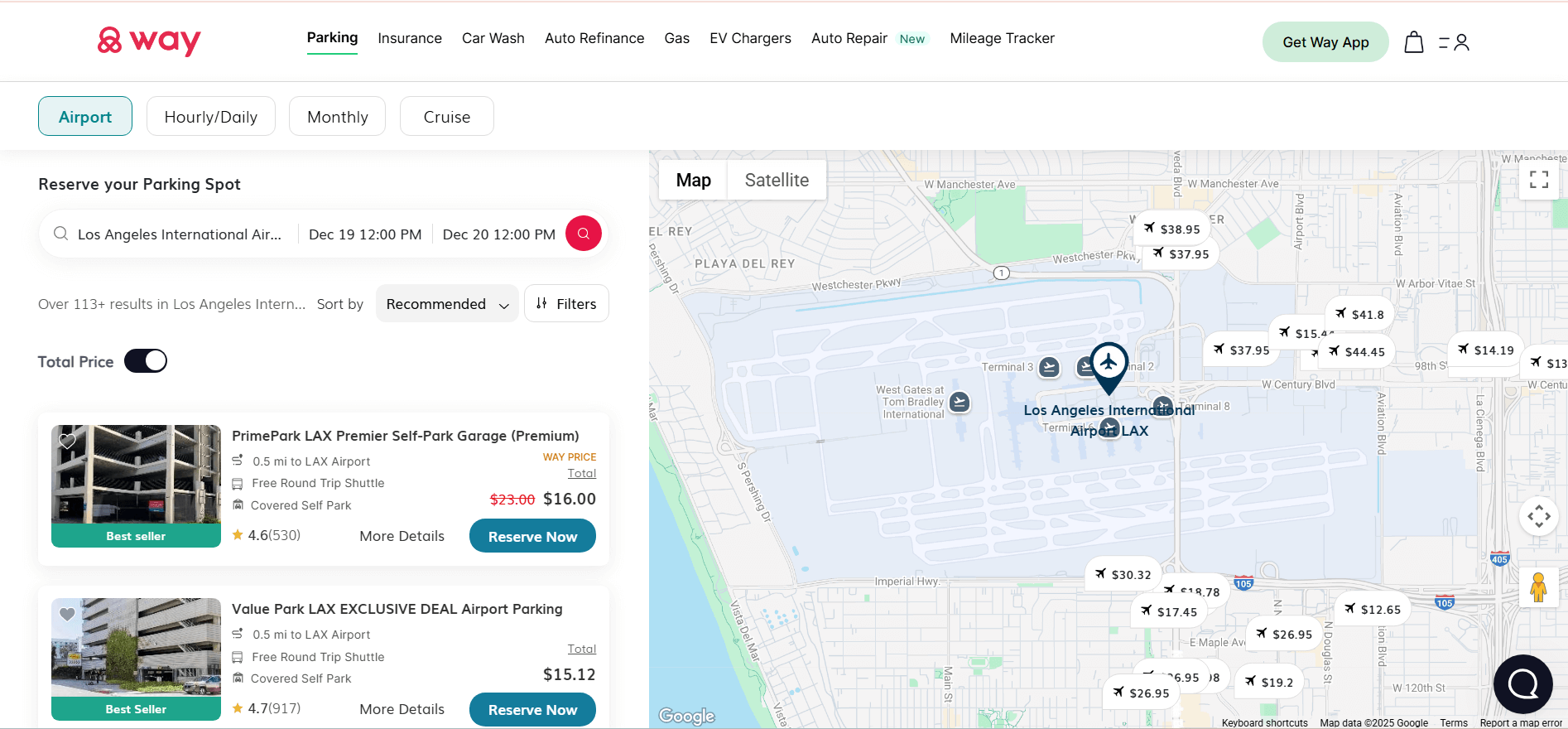Open map Keyboard shortcuts link
This screenshot has width=1568, height=729.
[x=1264, y=722]
